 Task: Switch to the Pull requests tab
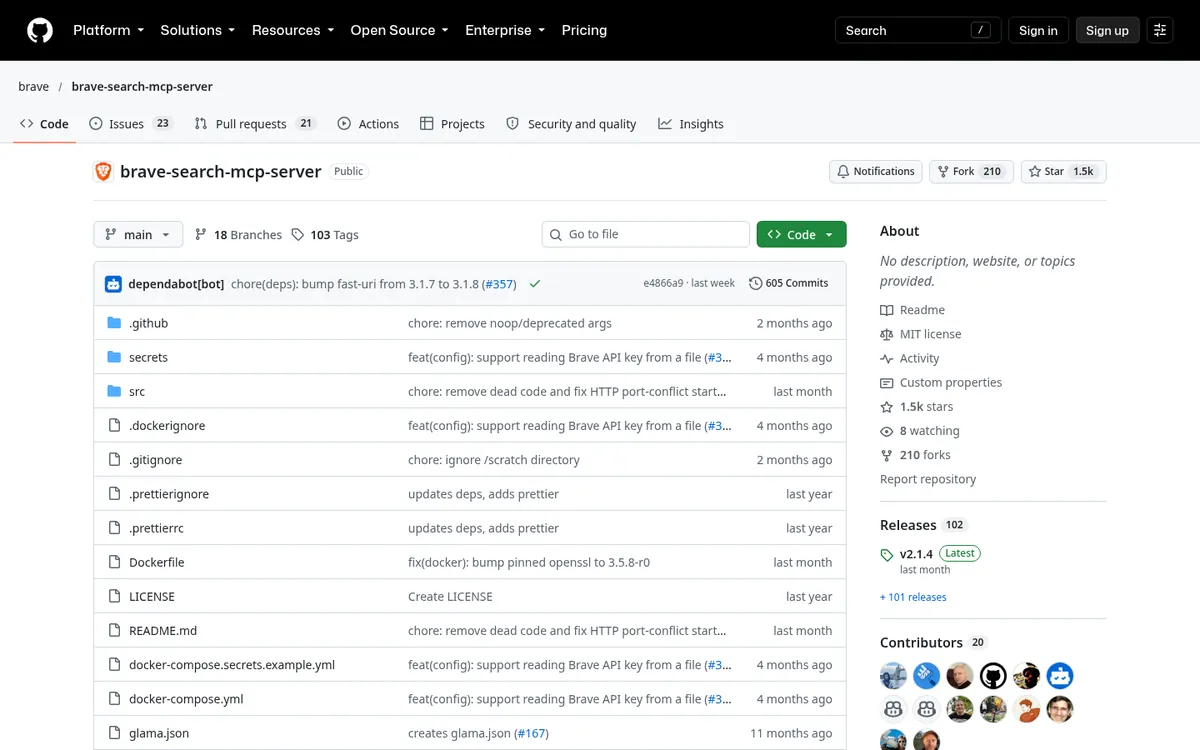point(255,124)
